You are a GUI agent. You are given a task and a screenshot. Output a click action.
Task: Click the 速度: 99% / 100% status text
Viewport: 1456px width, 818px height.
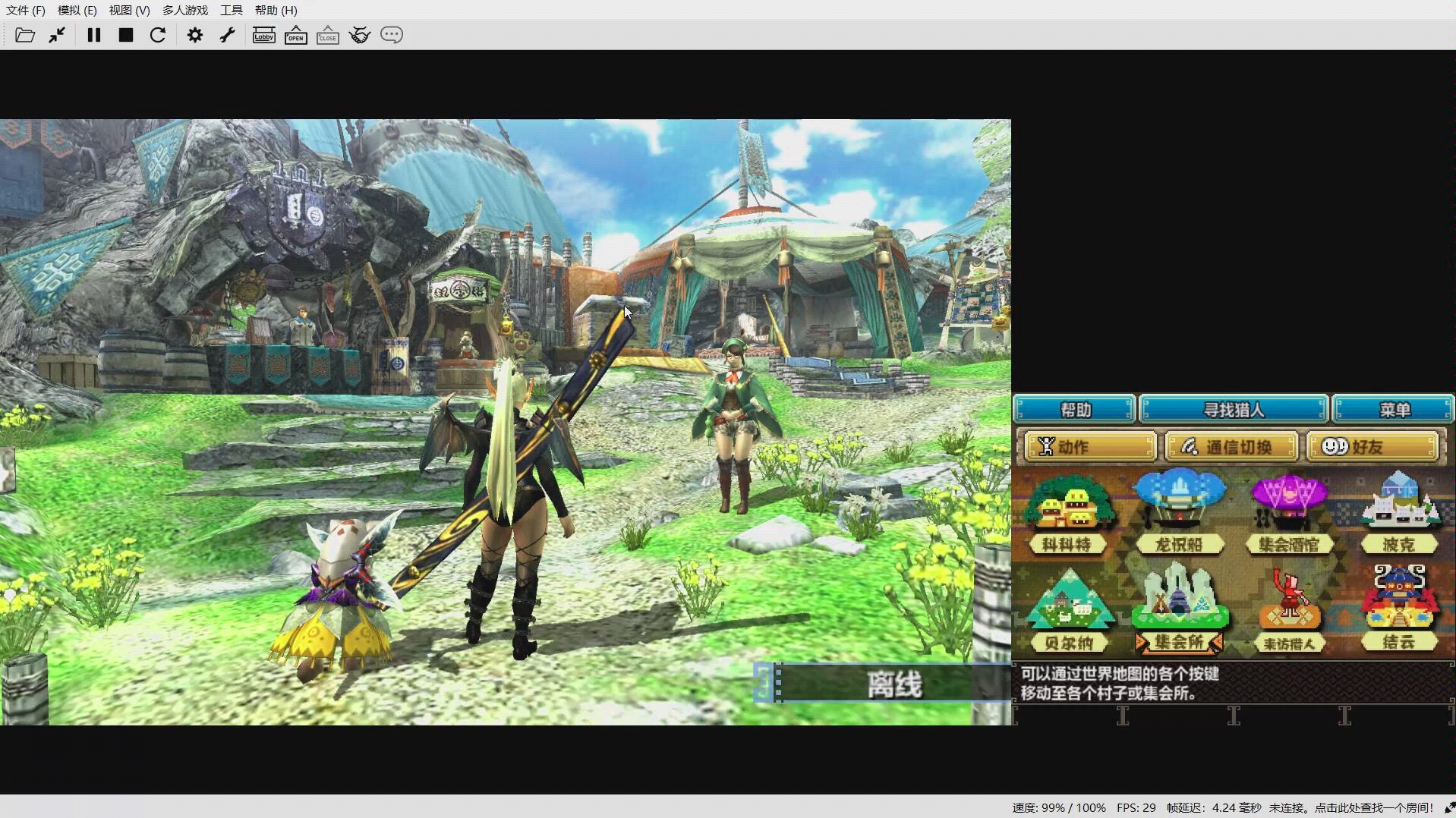[x=1058, y=807]
